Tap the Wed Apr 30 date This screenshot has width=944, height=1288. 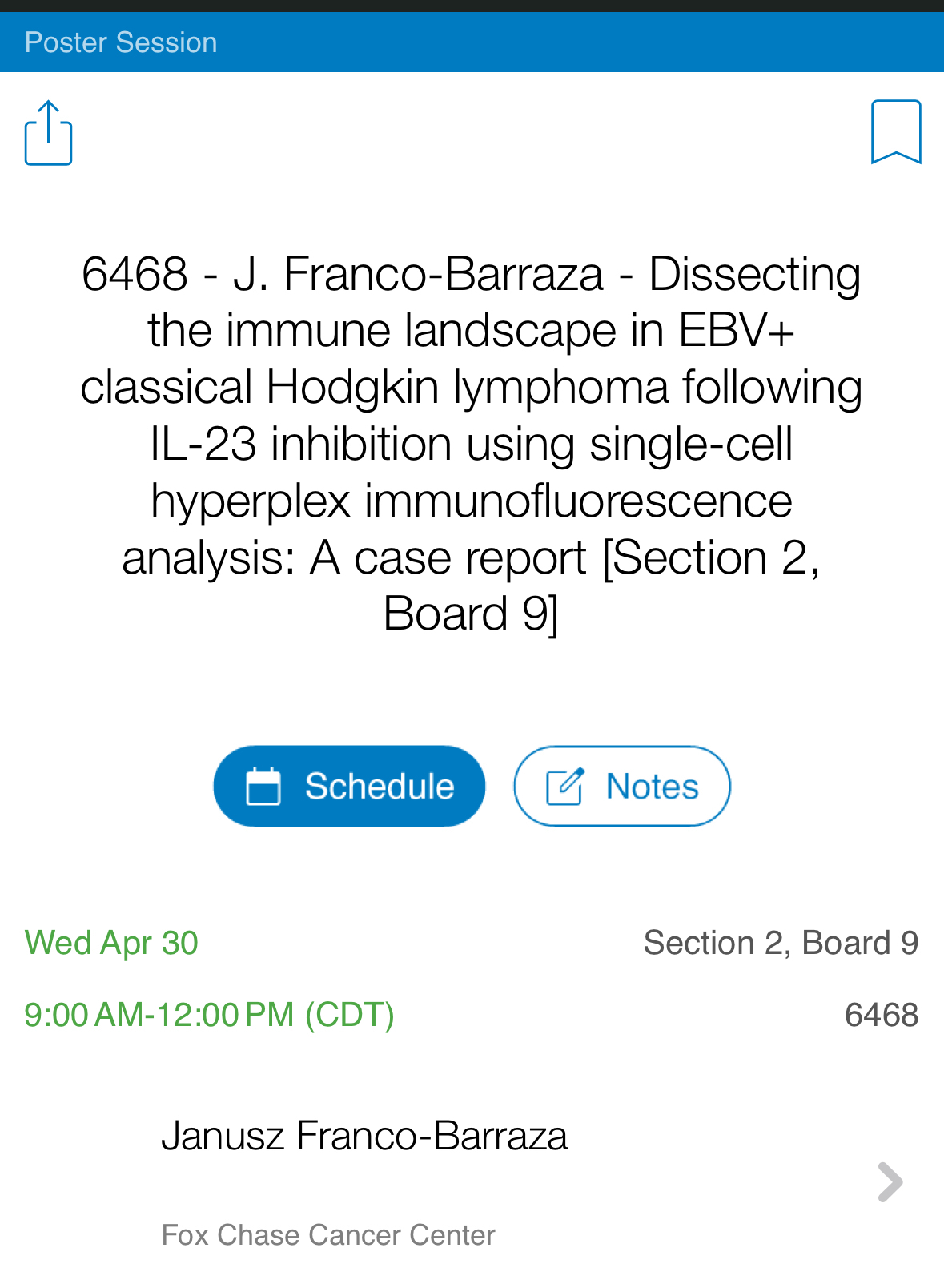point(111,943)
